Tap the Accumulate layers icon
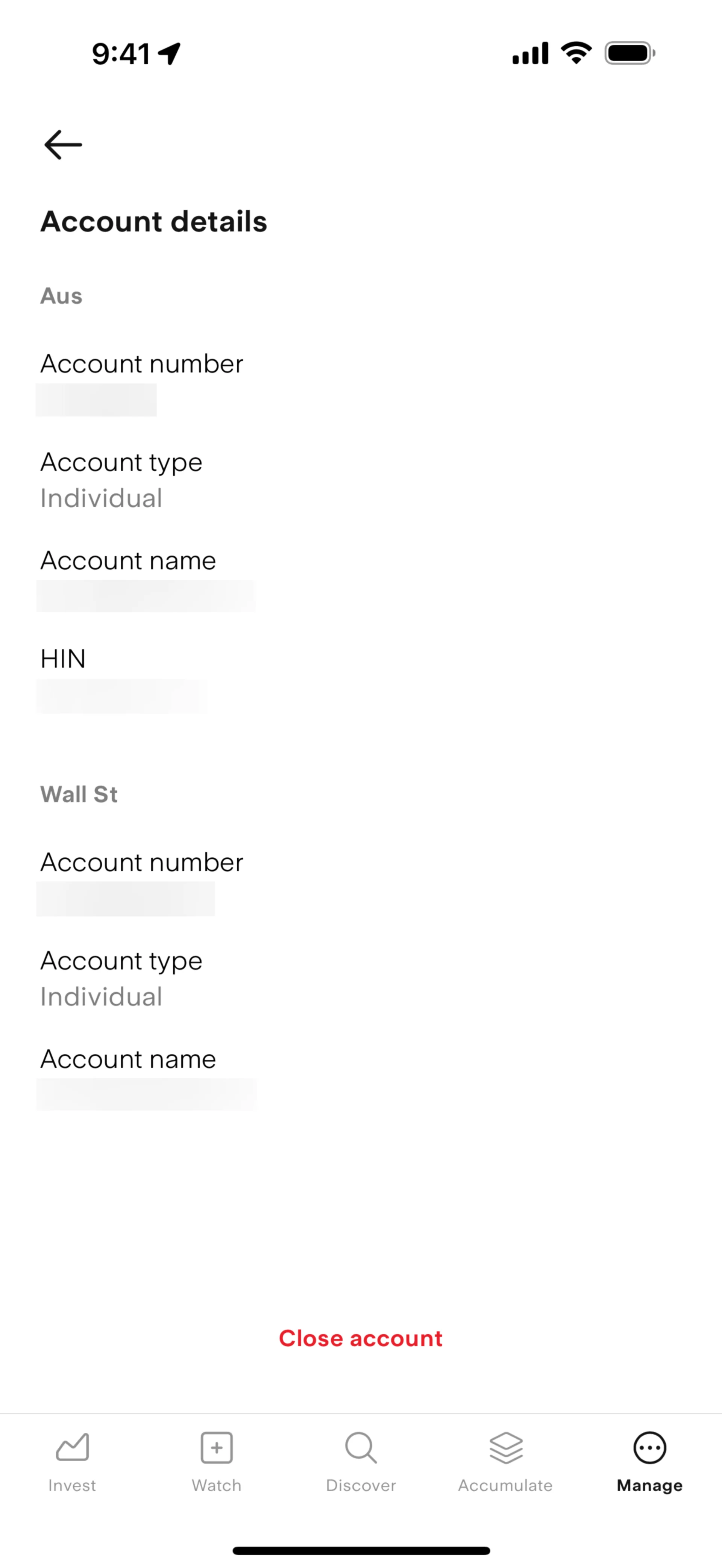Viewport: 722px width, 1568px height. (x=506, y=1447)
